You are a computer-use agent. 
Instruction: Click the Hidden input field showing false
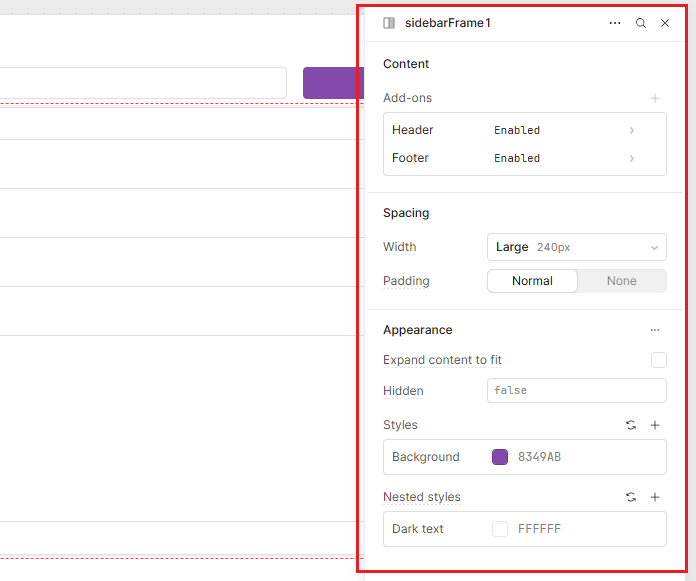pos(577,391)
